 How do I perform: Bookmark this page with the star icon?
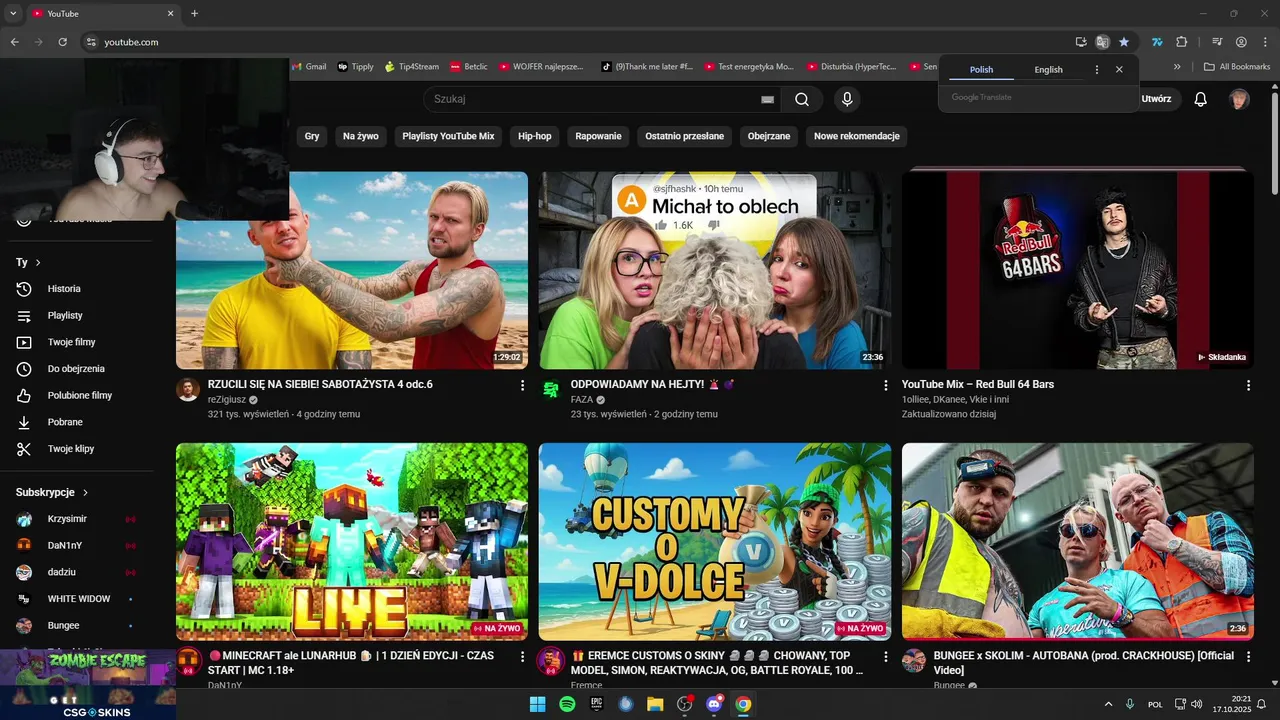pyautogui.click(x=1124, y=42)
